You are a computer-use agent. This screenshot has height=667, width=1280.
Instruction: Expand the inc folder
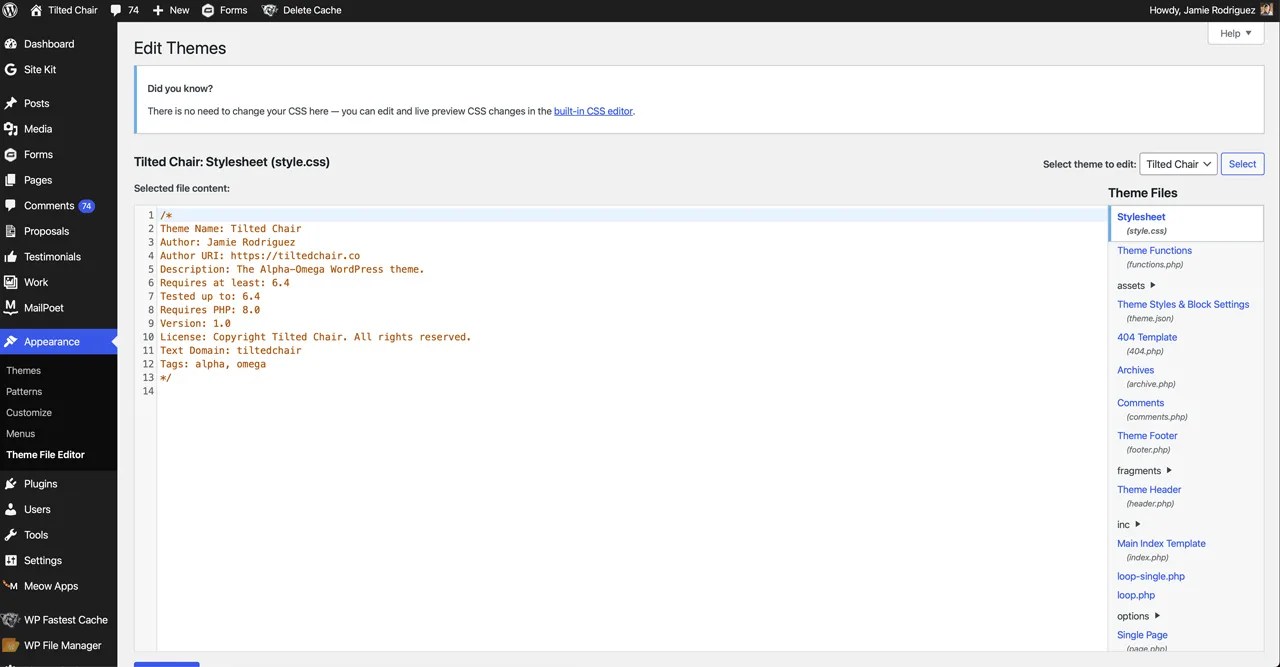[x=1129, y=525]
